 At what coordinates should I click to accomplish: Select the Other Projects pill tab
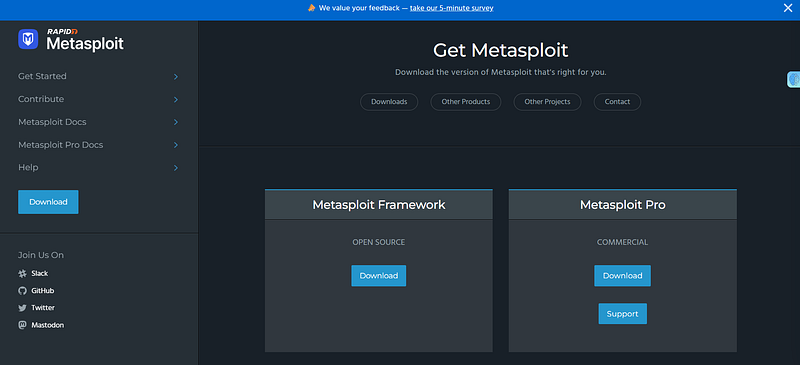pos(547,102)
